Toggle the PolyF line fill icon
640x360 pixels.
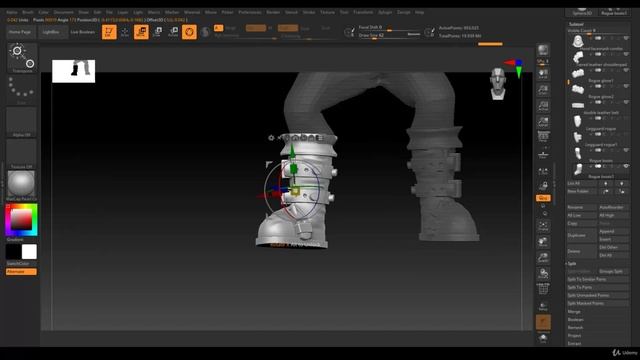pyautogui.click(x=543, y=289)
